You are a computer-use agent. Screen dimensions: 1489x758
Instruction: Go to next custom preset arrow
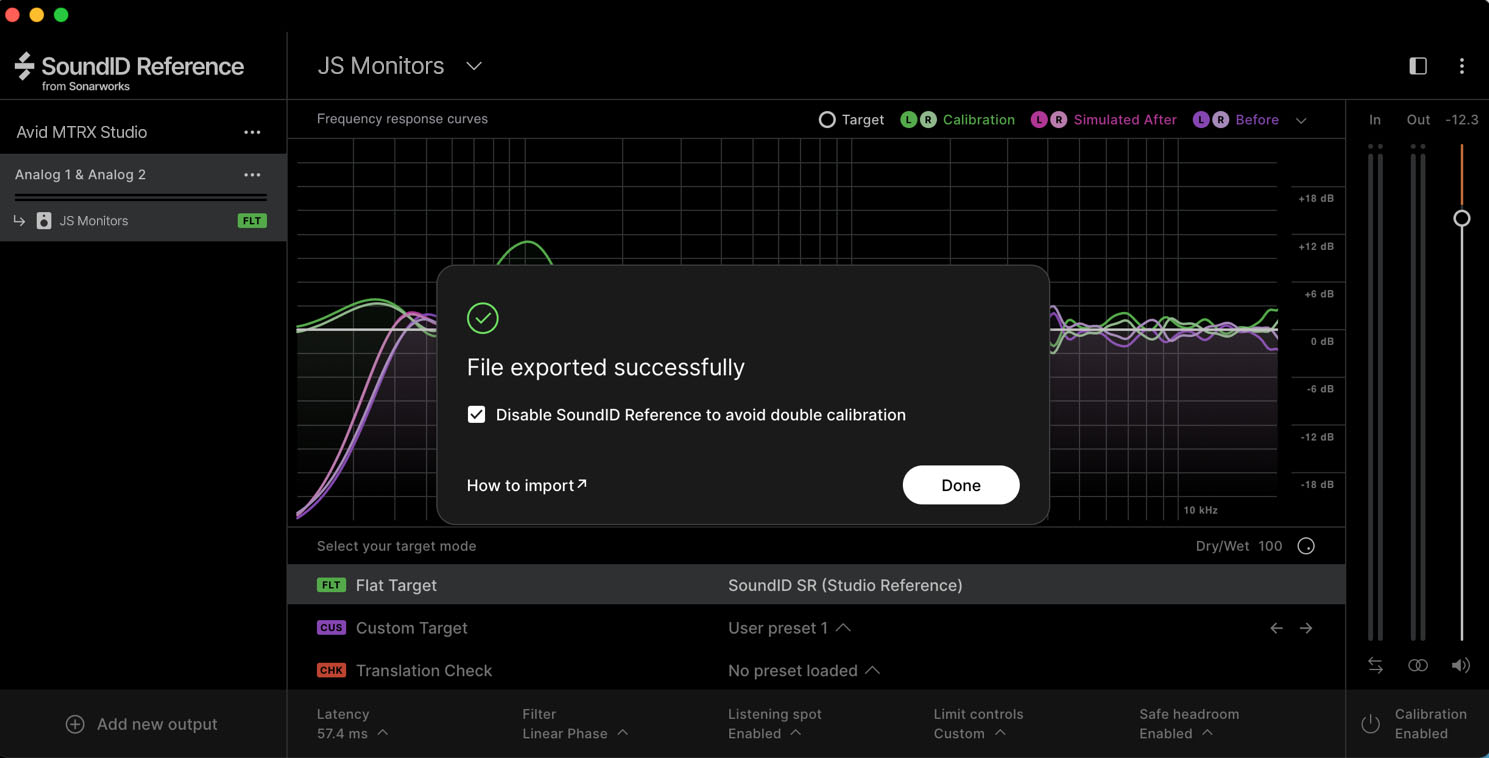[1306, 628]
